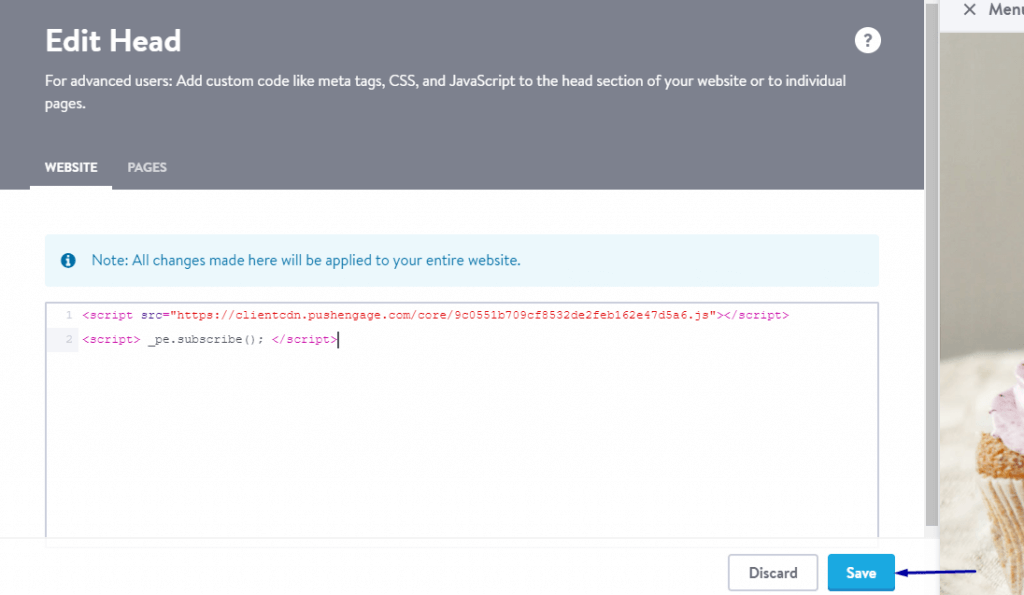
Task: Click line number 1 in the editor gutter
Action: pos(69,315)
